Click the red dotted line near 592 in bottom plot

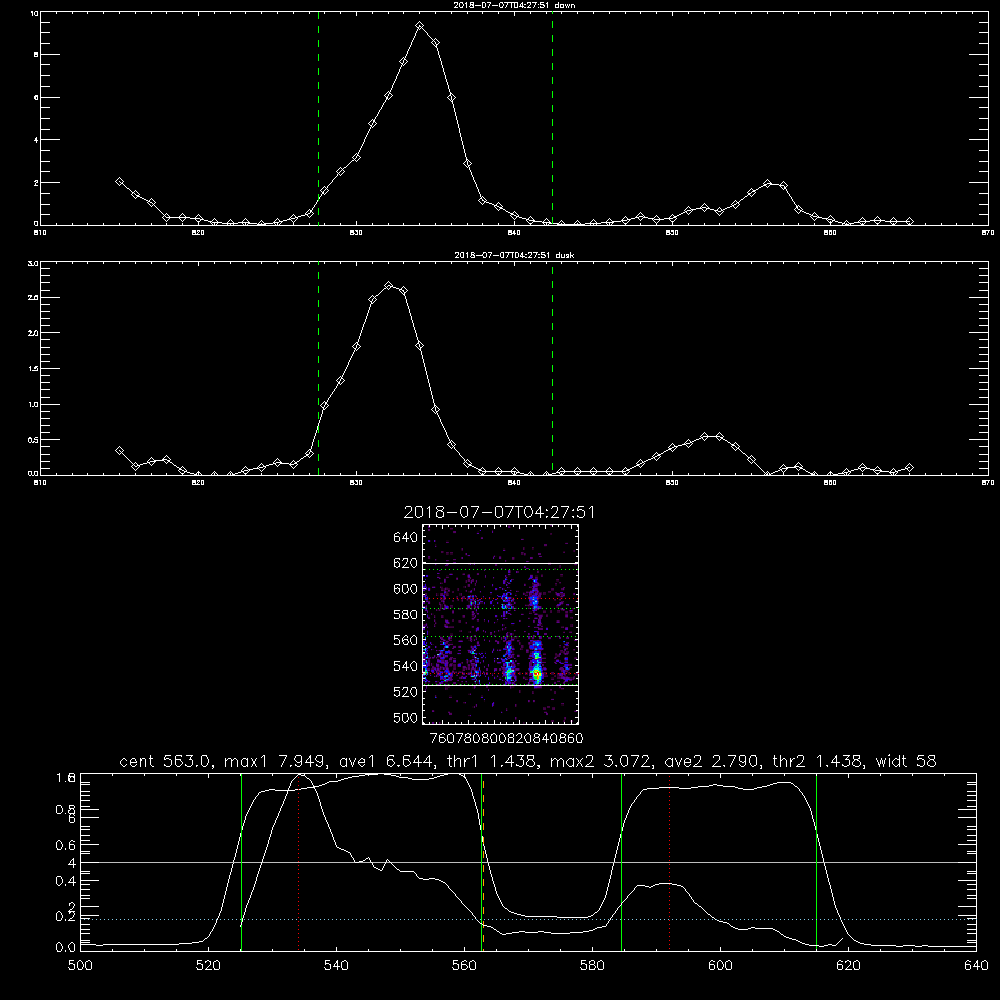coord(670,861)
